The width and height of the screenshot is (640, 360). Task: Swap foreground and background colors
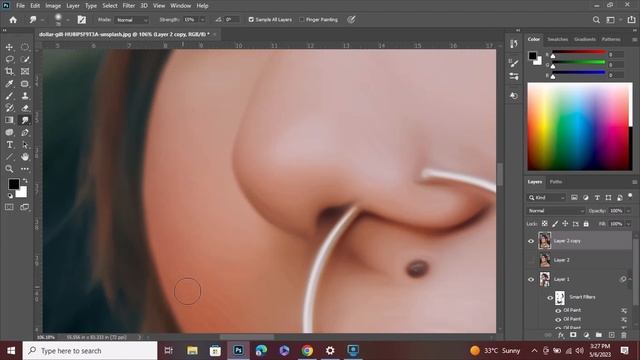point(25,180)
